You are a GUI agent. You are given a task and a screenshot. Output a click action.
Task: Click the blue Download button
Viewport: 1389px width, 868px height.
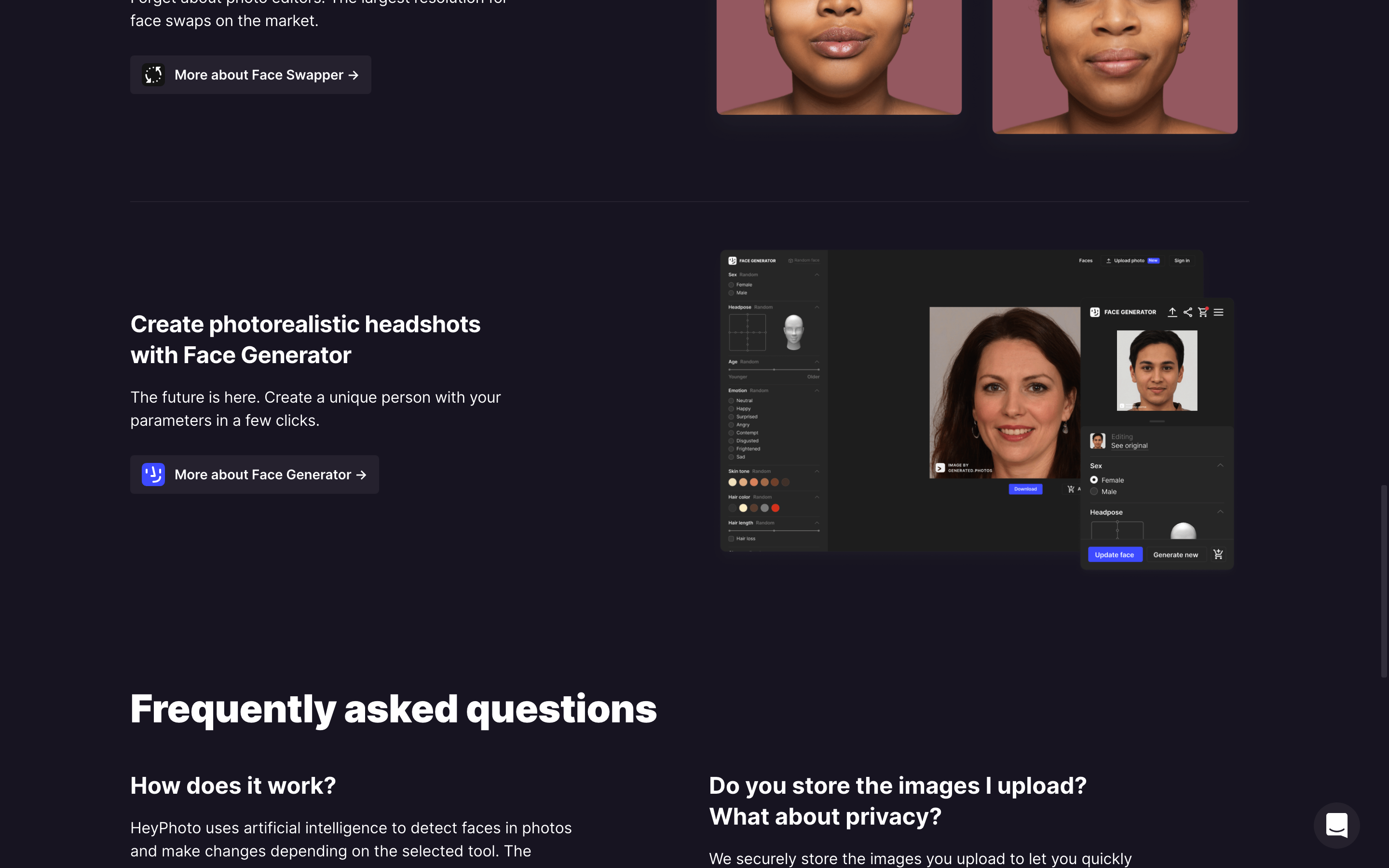click(x=1025, y=489)
